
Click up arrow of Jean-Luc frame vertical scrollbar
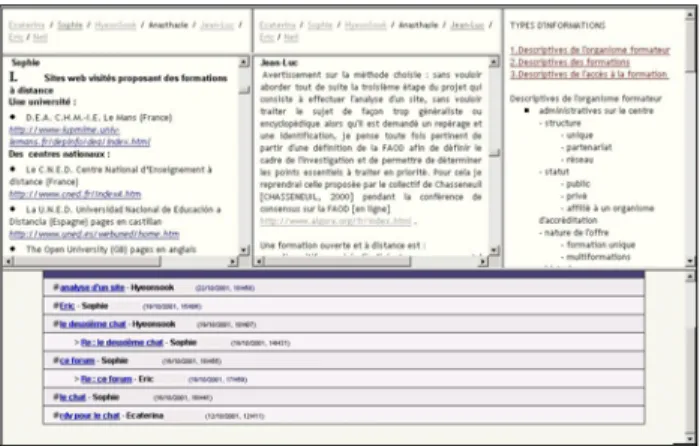494,62
